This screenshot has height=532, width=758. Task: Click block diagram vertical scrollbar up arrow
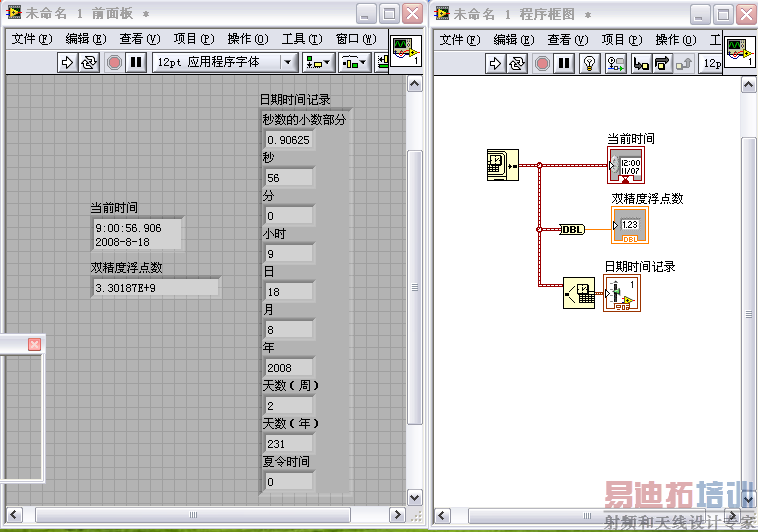click(748, 85)
